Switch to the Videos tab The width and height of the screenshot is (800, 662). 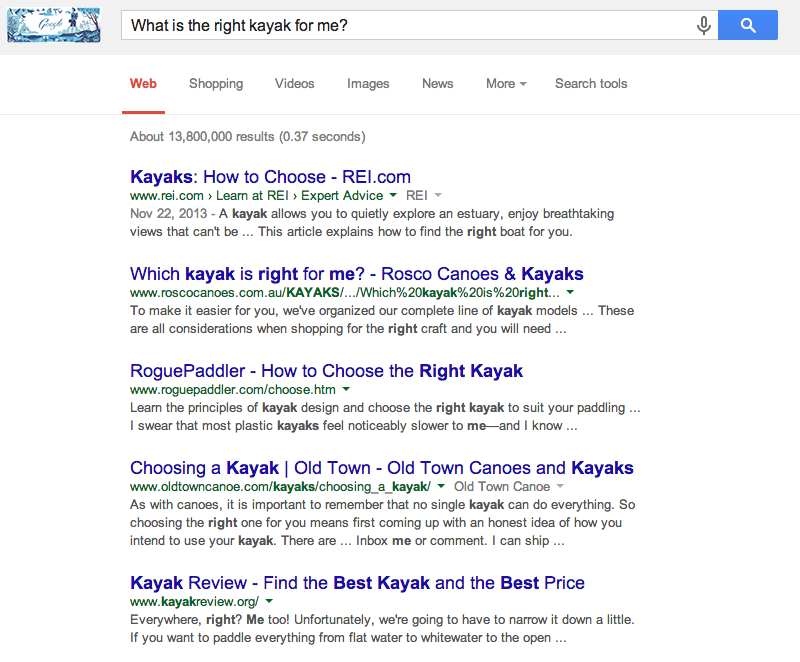coord(294,84)
